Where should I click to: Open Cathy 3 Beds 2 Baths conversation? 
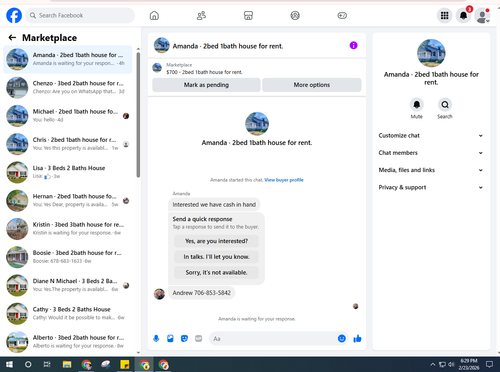(x=68, y=314)
